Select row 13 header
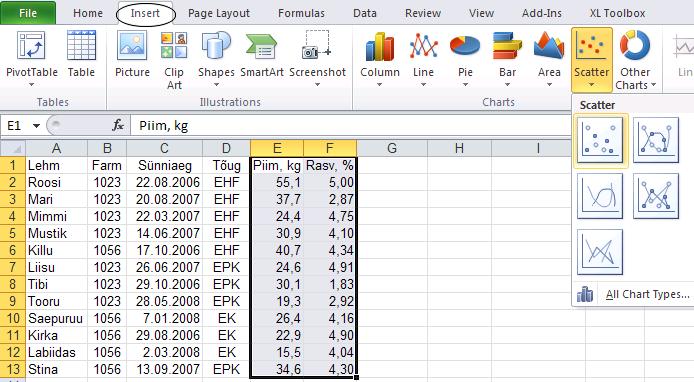This screenshot has height=382, width=694. click(x=13, y=369)
